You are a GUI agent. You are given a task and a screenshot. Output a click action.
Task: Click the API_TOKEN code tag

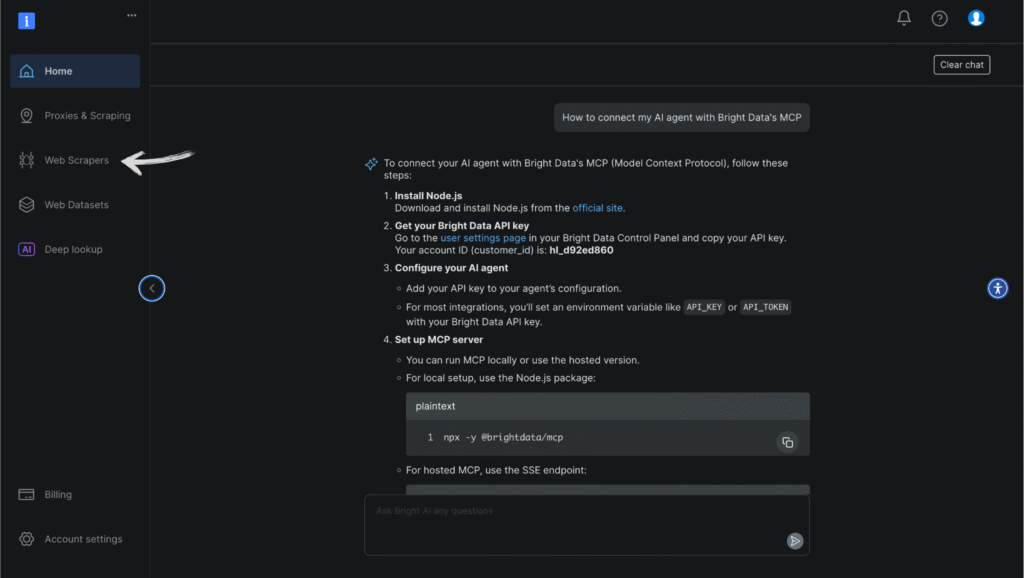765,307
